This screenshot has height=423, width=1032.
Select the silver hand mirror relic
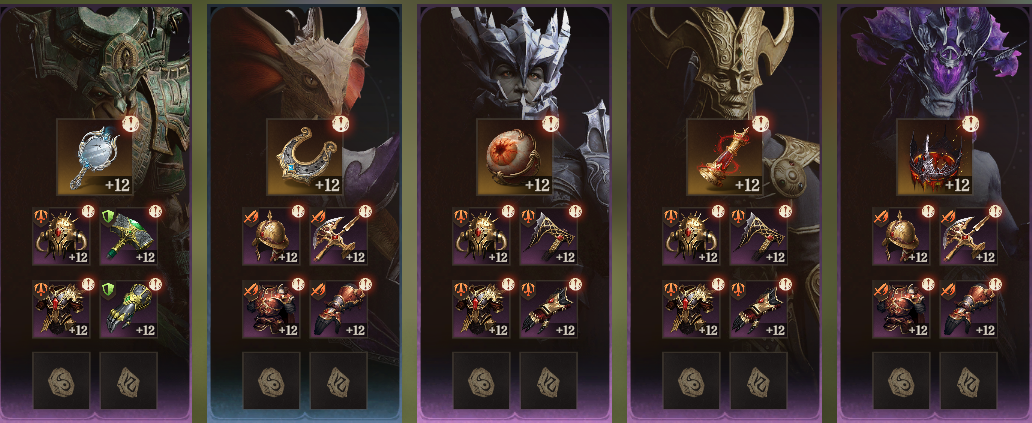pyautogui.click(x=94, y=157)
